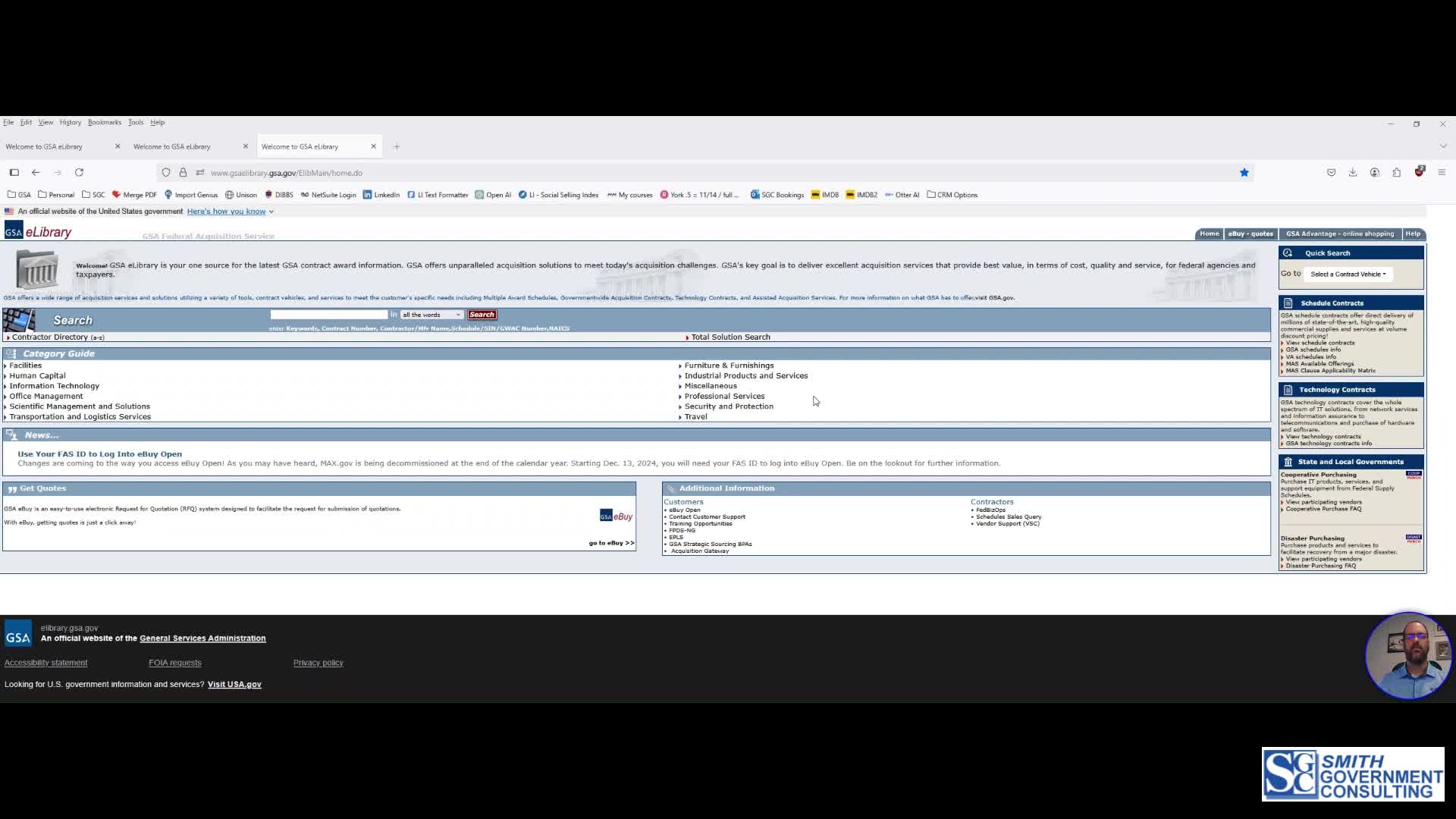Screen dimensions: 1456x819
Task: Open the downloads toolbar icon
Action: [x=1352, y=173]
